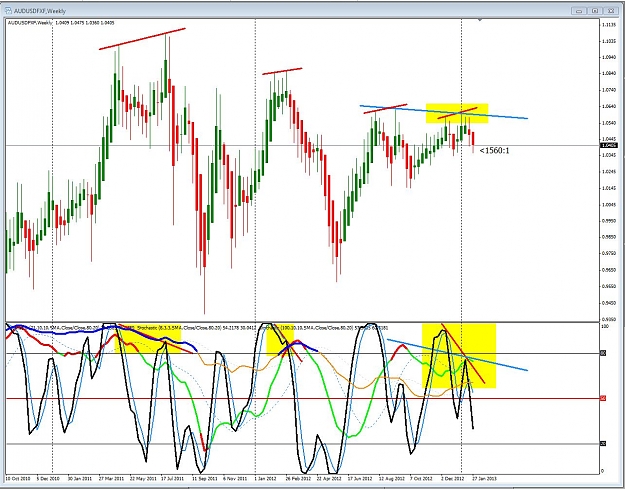Click the '22 Apr 2012' date label

329,478
